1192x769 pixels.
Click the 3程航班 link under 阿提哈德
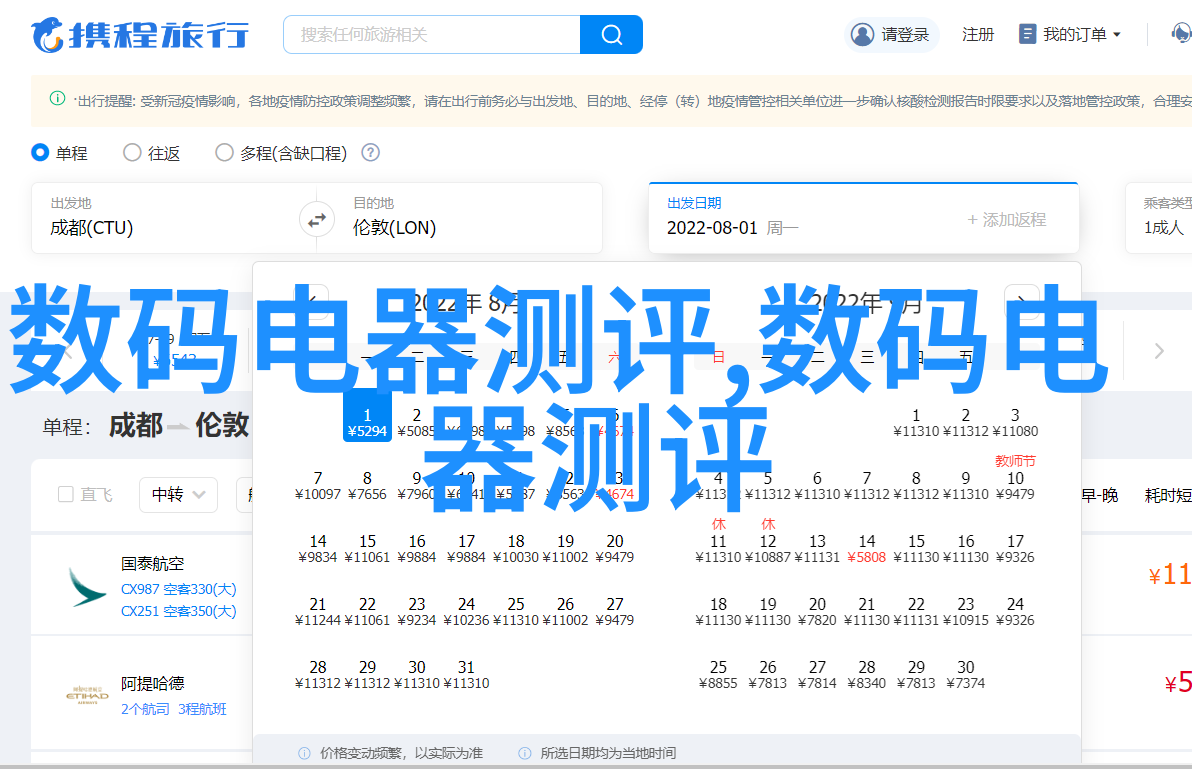coord(202,709)
